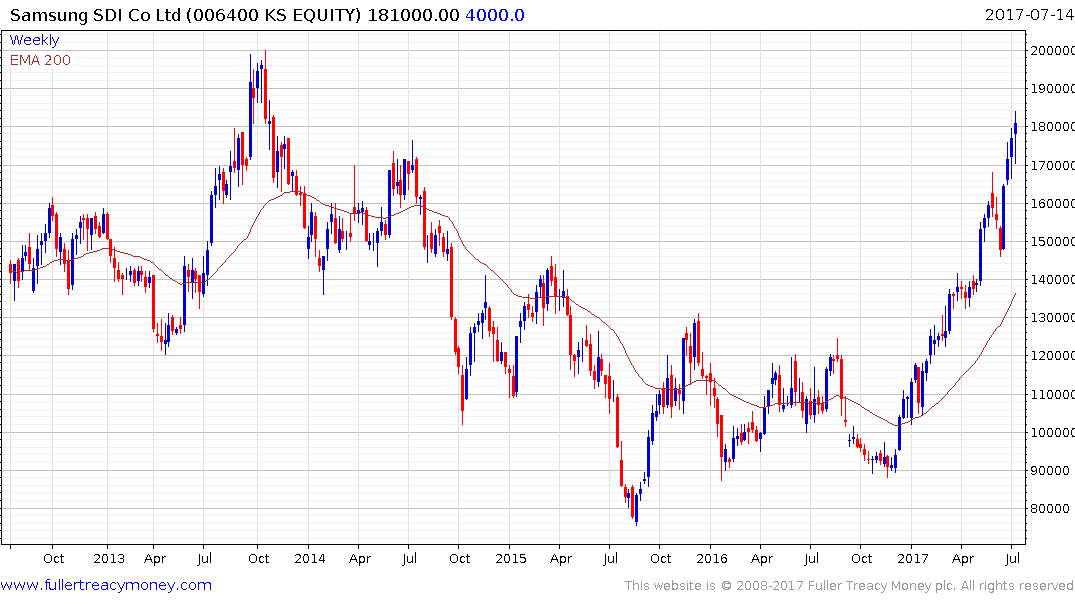Click the 180000 price axis label
The image size is (1075, 600).
(1052, 127)
